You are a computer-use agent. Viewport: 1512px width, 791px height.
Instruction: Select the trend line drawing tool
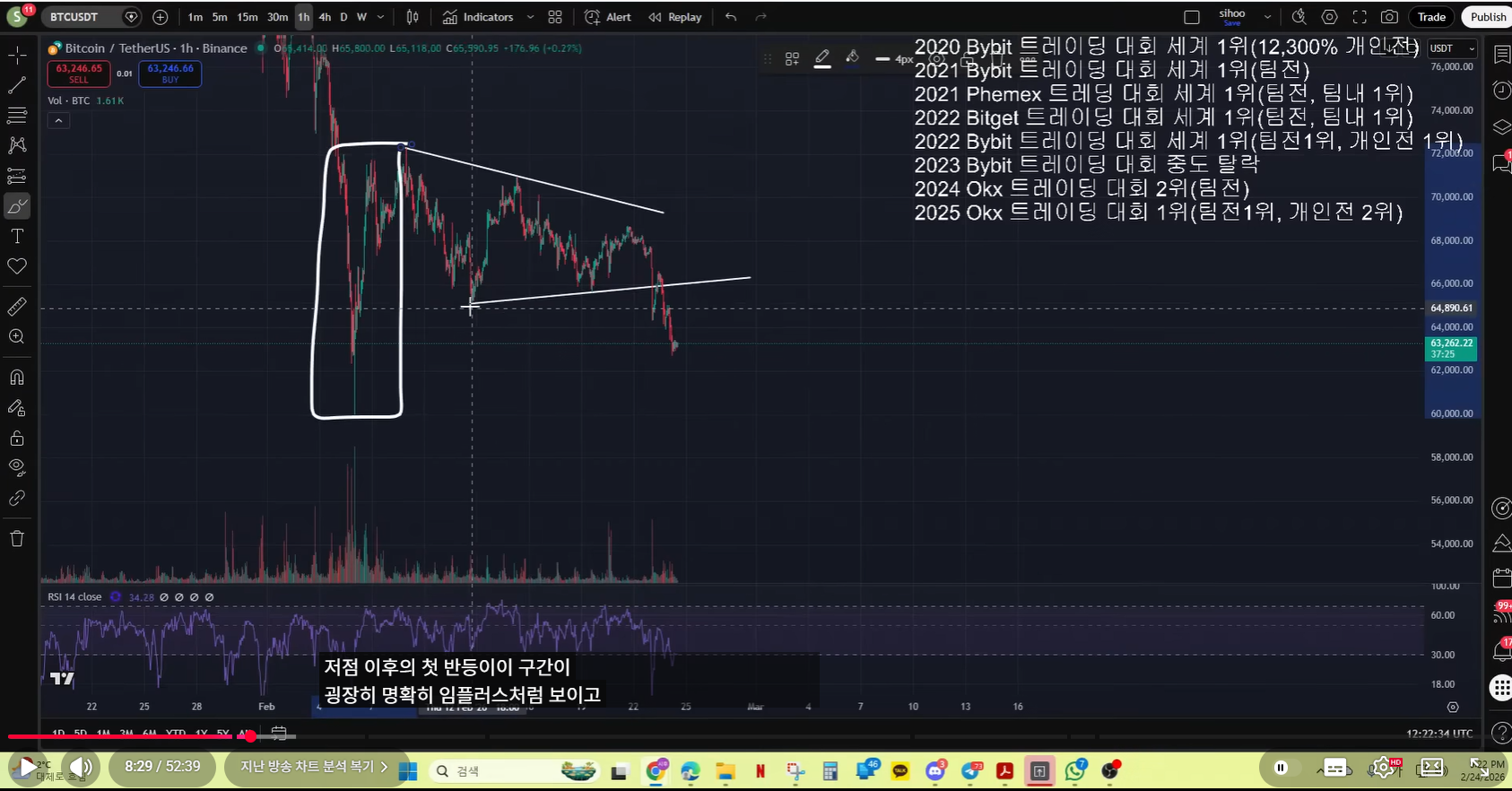click(x=17, y=85)
